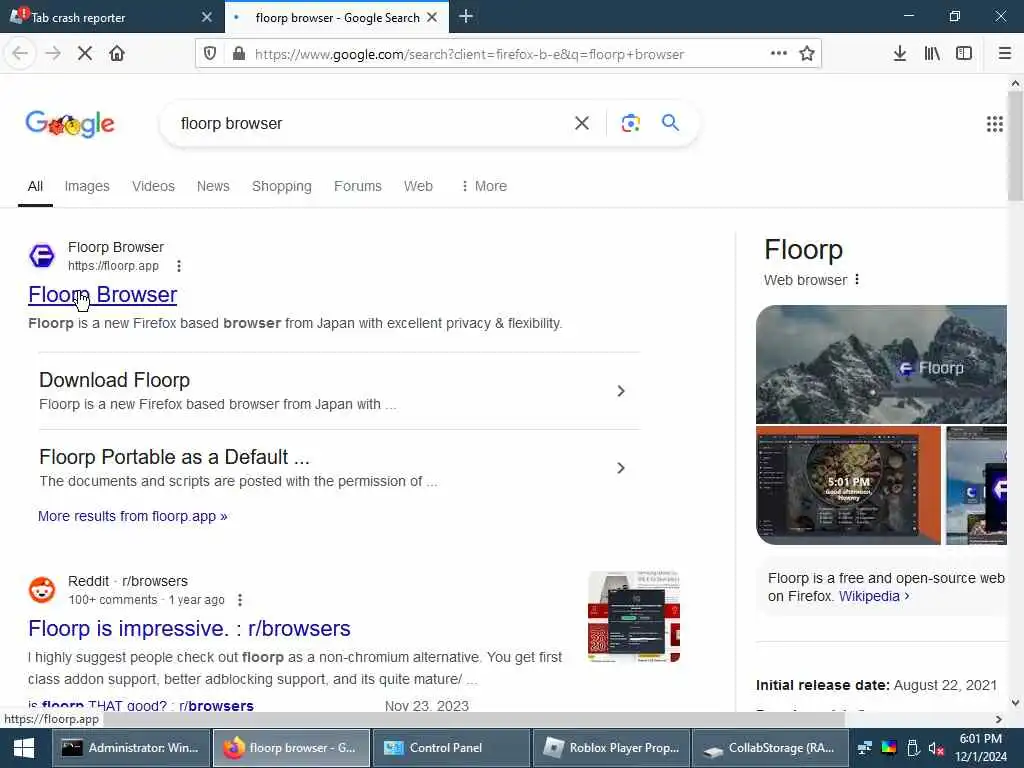Switch to Forums results
The image size is (1024, 768).
[357, 186]
